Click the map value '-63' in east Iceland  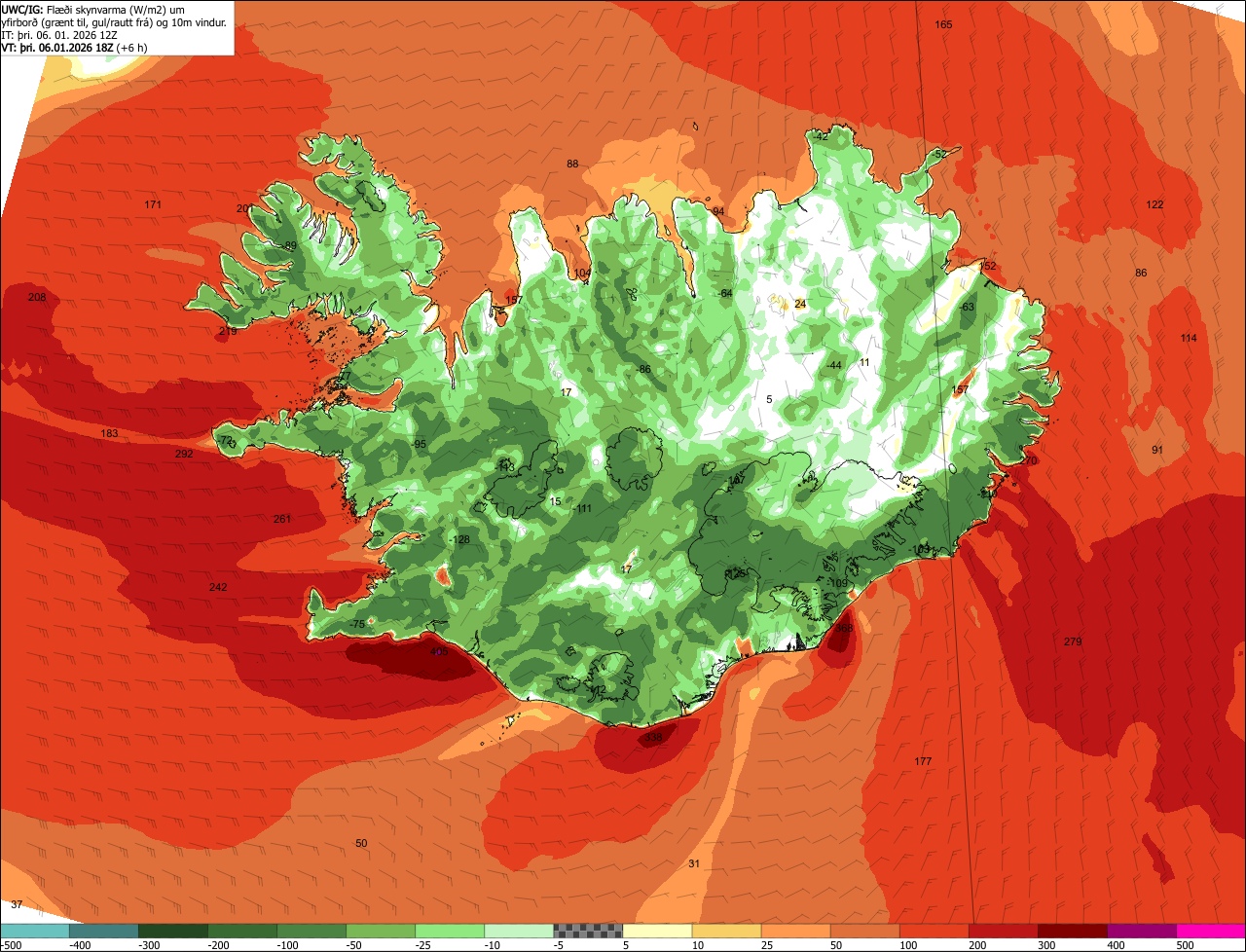point(966,307)
